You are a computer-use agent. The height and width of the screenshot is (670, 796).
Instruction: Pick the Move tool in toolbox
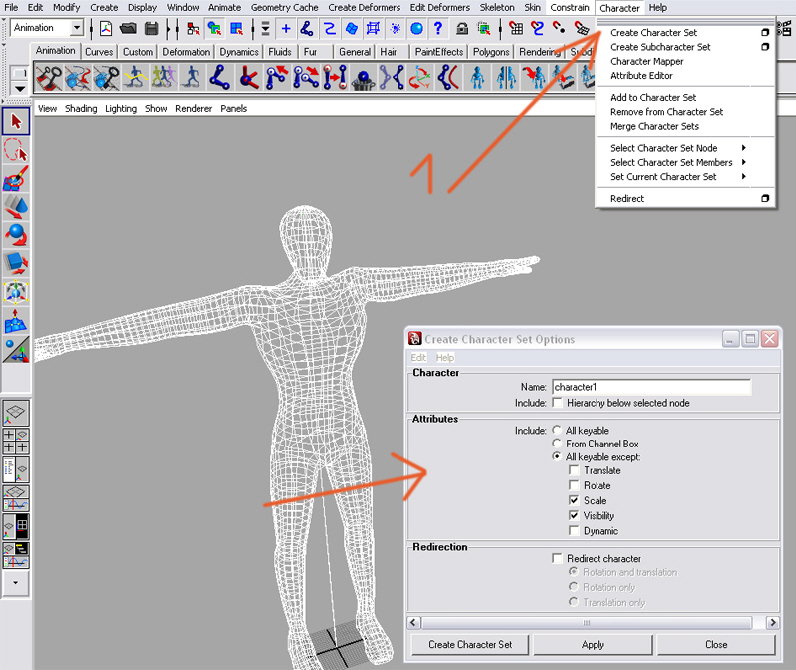pos(16,207)
